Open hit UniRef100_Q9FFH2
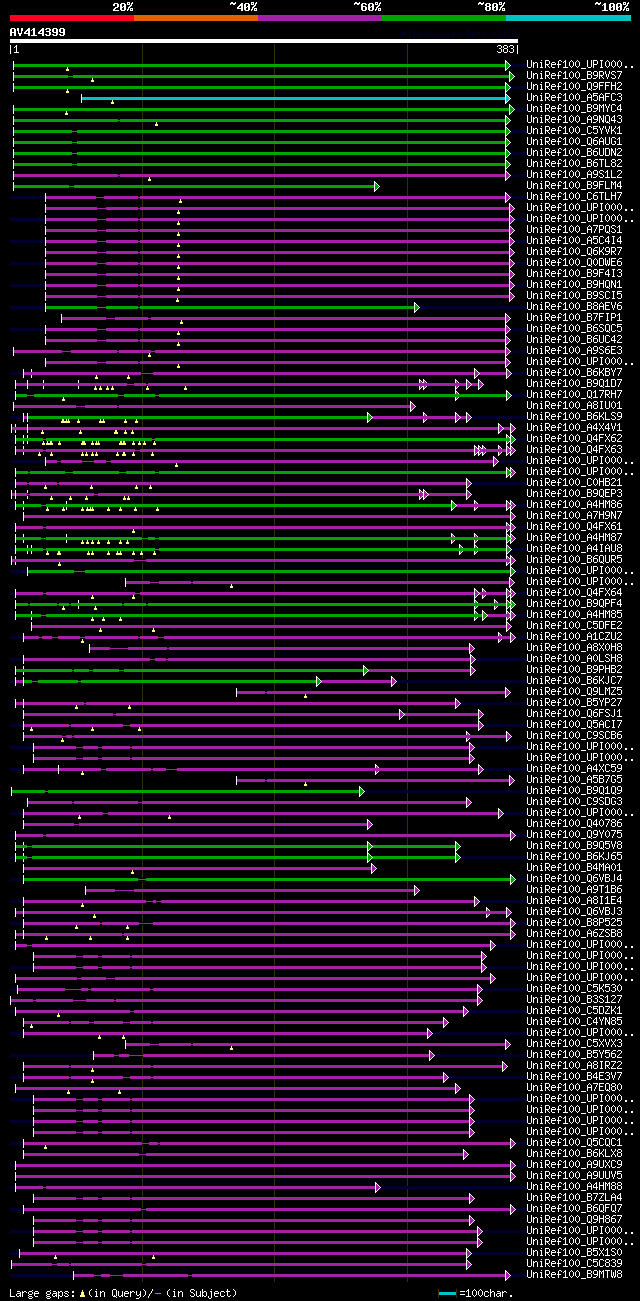Image resolution: width=640 pixels, height=1301 pixels. click(574, 86)
